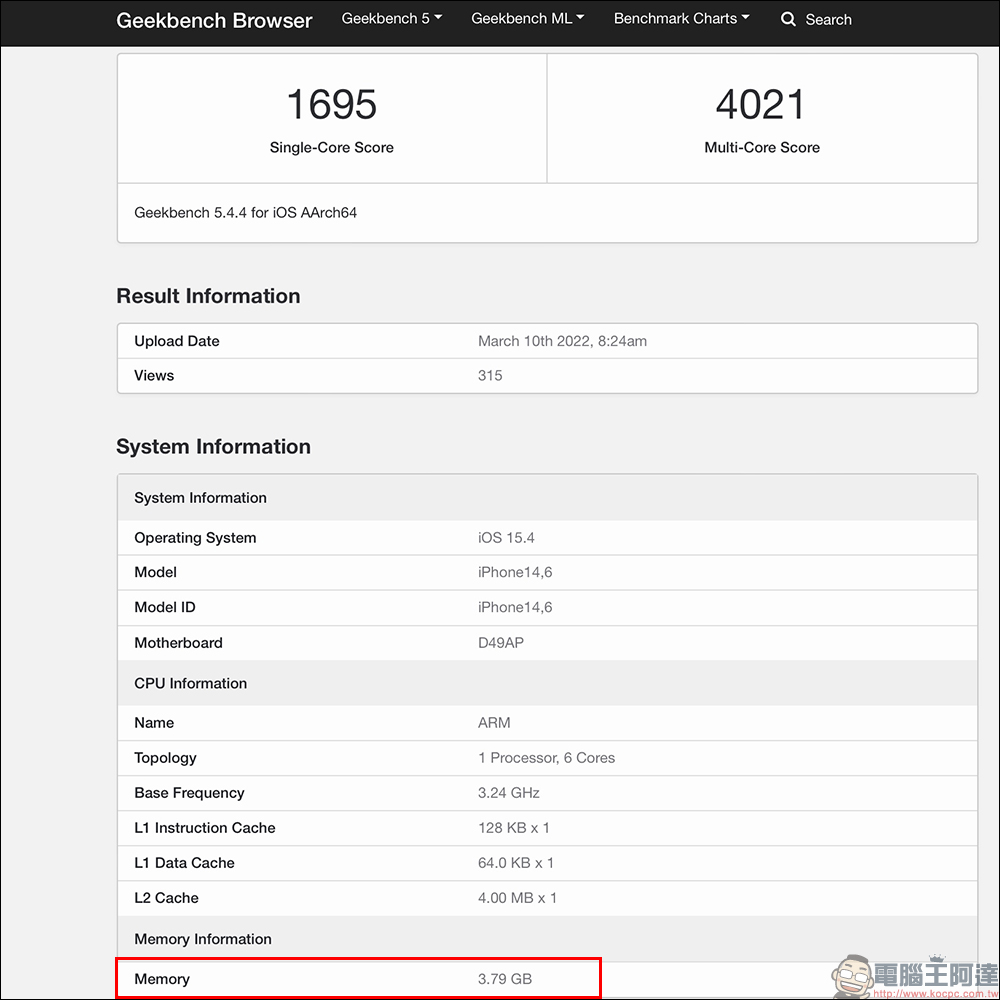Click the L1 Data Cache label

tap(184, 863)
